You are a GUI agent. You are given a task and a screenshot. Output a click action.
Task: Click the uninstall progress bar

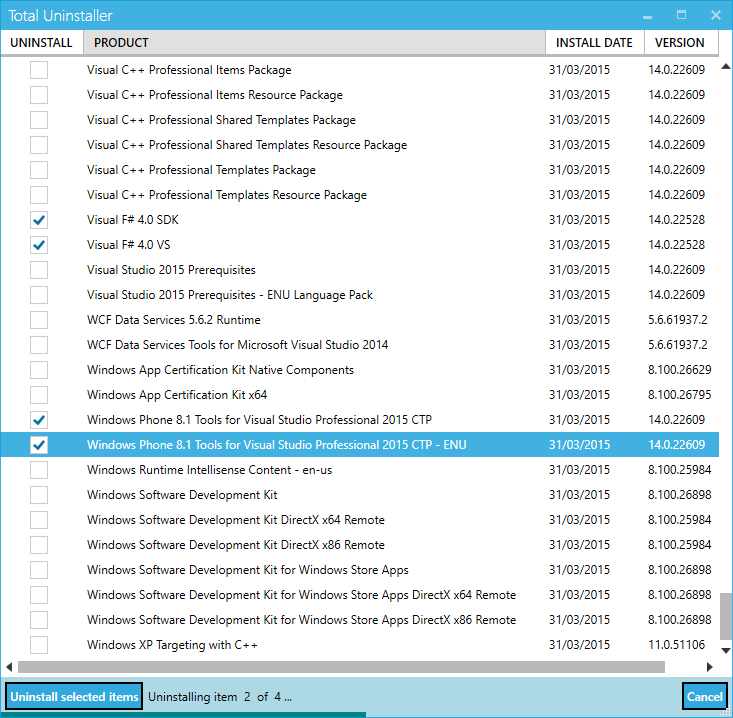click(366, 715)
